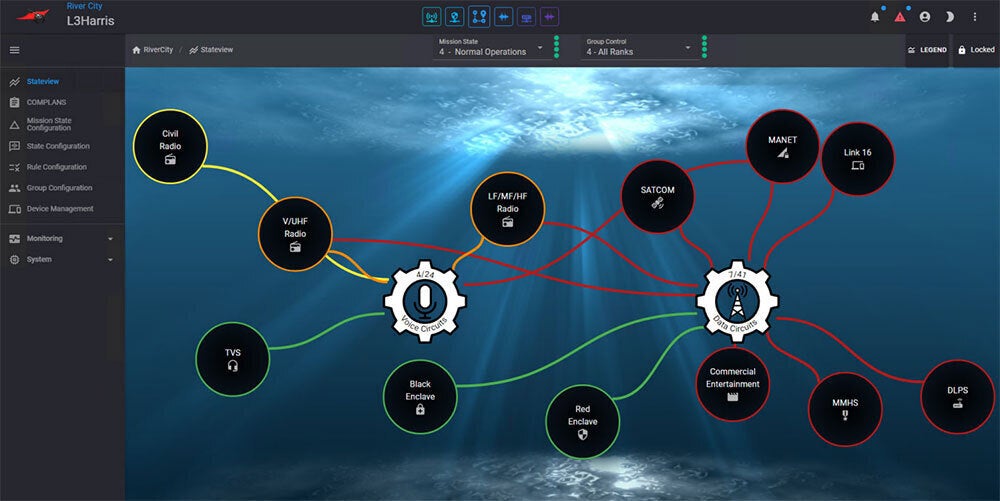The height and width of the screenshot is (501, 1000).
Task: Open the Voice Circuits gear hub
Action: pyautogui.click(x=425, y=301)
